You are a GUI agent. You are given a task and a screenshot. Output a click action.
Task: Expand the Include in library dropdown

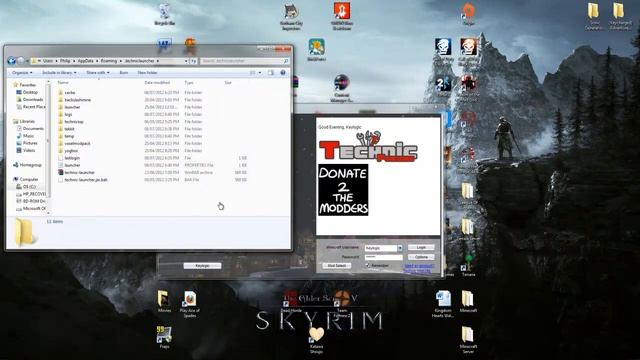click(59, 73)
